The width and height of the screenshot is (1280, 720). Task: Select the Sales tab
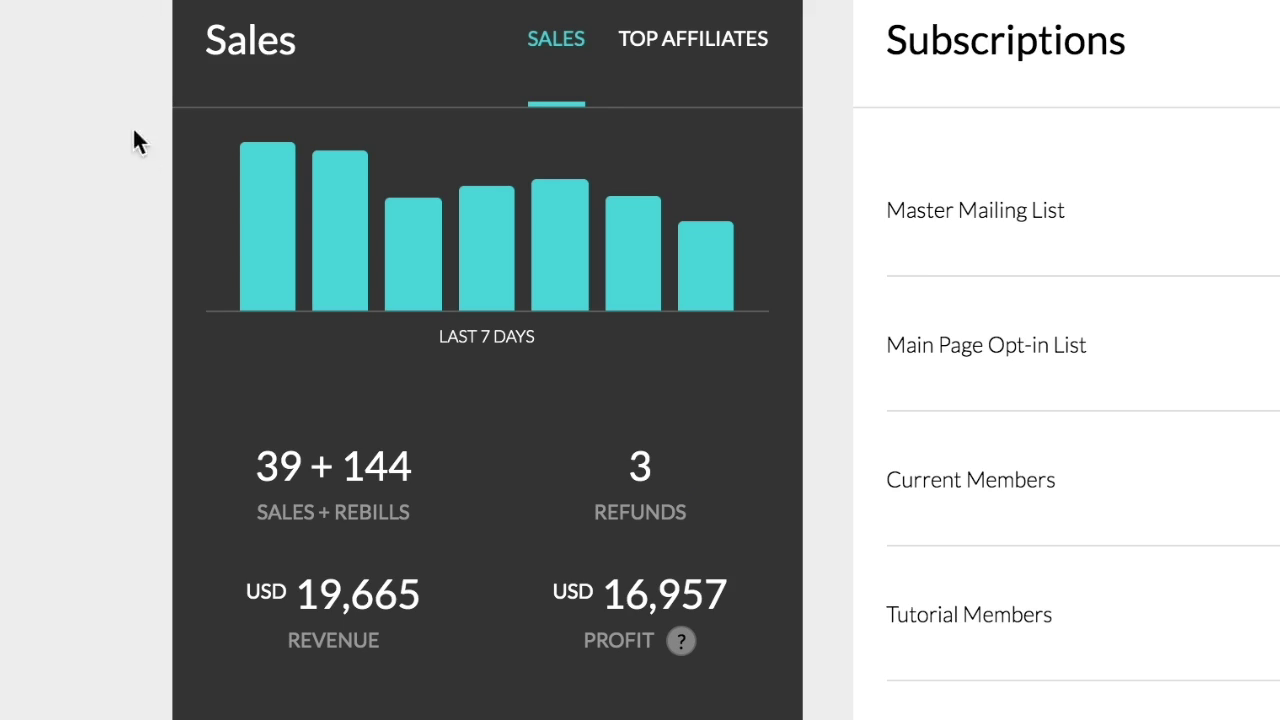(556, 39)
